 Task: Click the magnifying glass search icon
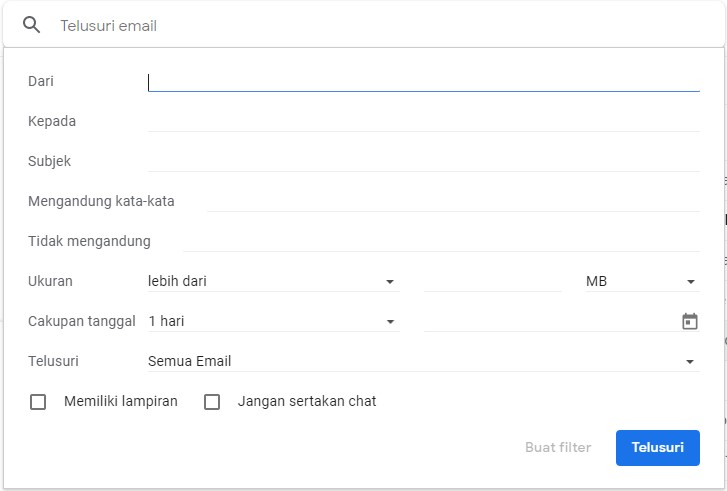[31, 25]
